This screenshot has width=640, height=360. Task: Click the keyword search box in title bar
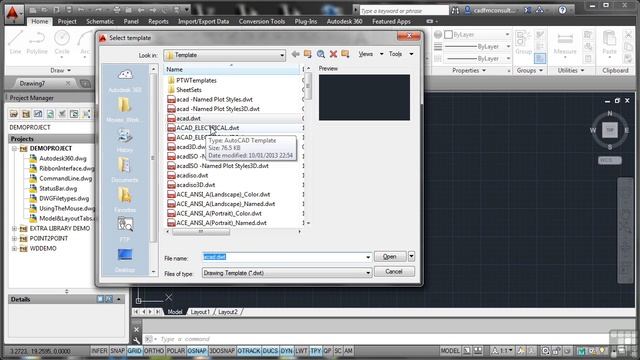tap(404, 11)
